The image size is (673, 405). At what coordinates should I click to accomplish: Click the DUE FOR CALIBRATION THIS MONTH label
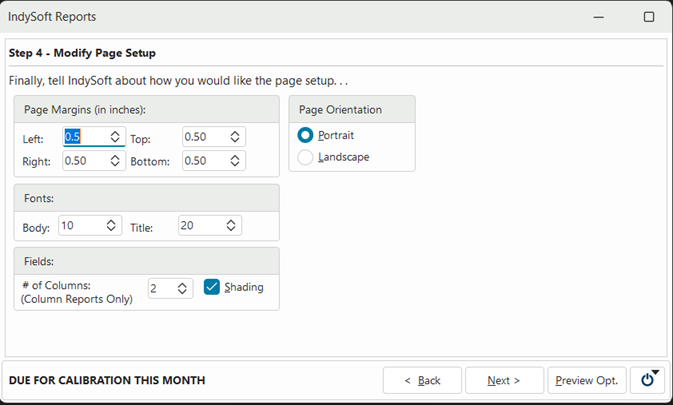click(107, 381)
